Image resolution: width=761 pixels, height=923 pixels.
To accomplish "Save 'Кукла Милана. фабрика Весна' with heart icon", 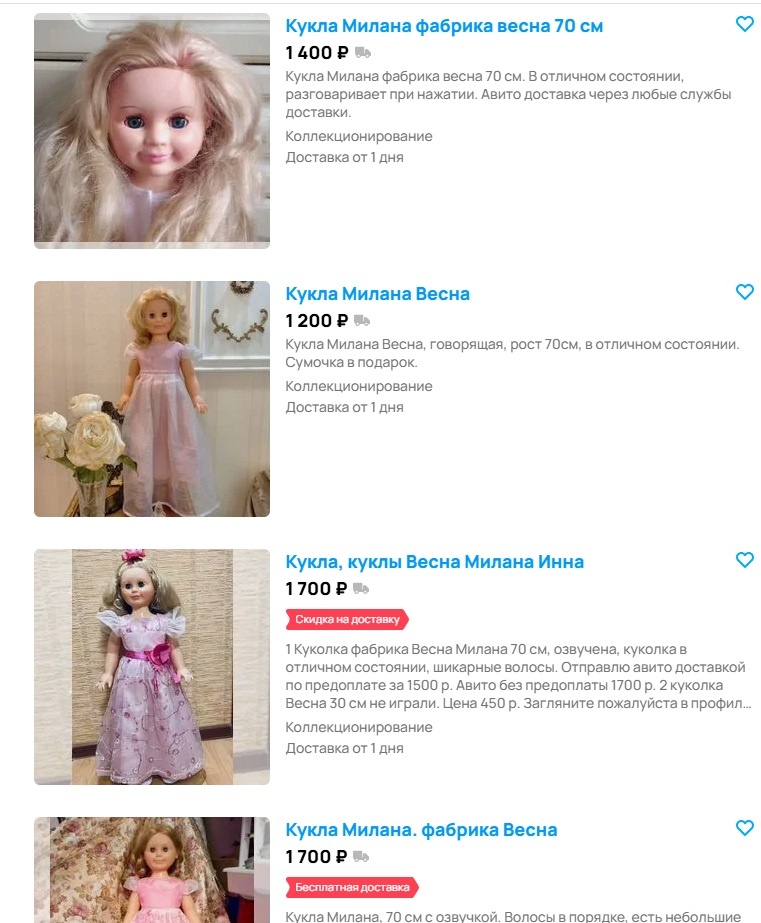I will pos(745,828).
